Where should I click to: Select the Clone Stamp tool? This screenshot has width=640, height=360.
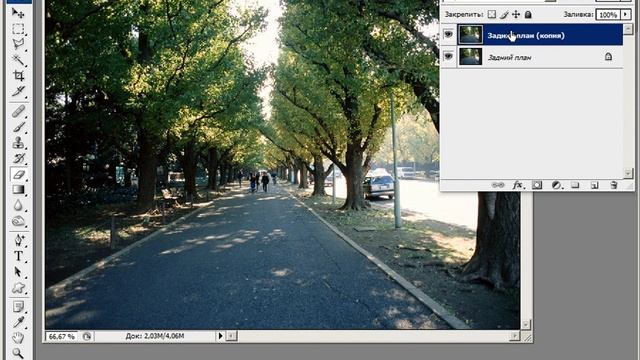[18, 142]
